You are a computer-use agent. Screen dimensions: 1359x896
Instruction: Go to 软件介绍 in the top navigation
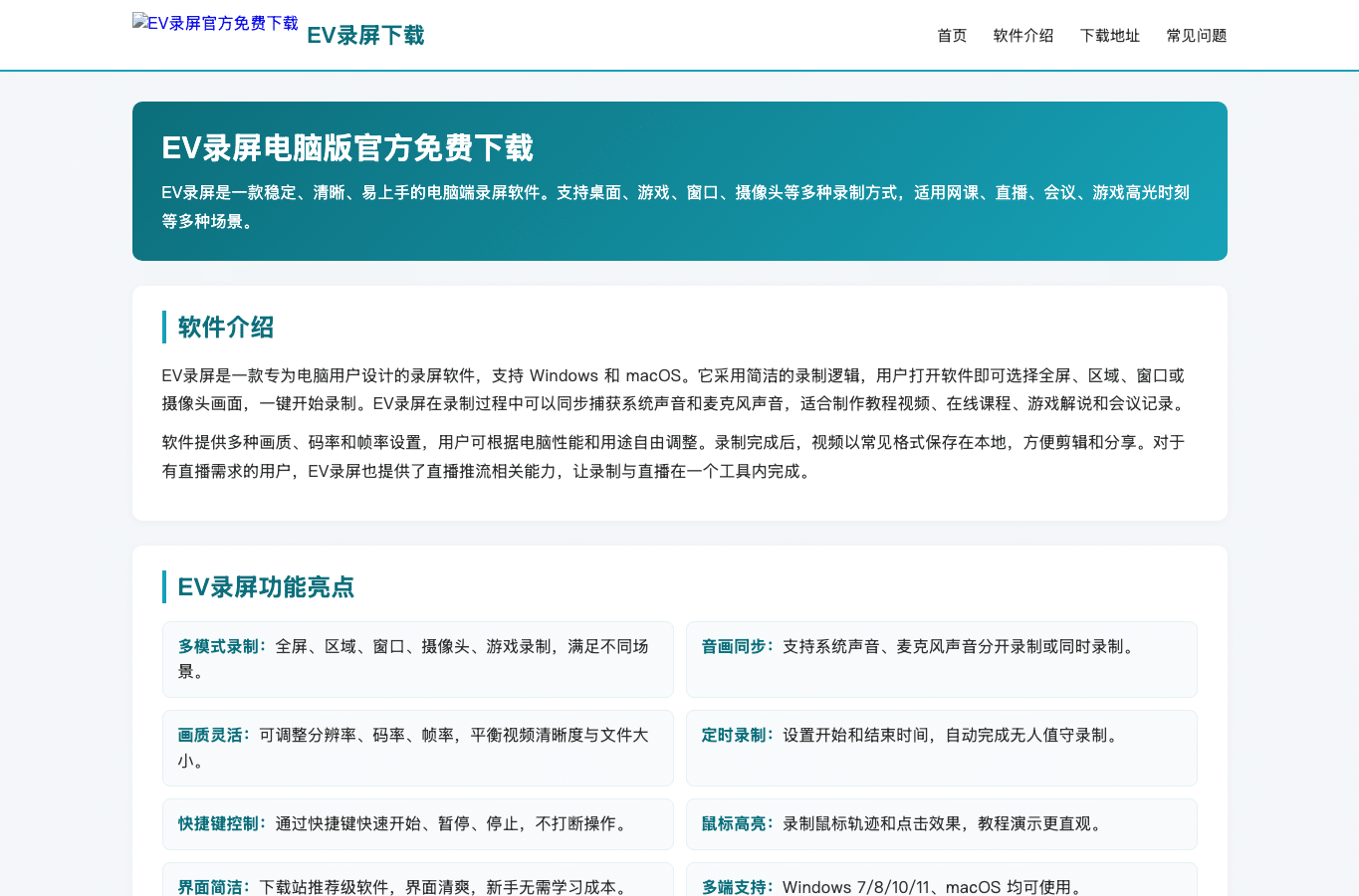click(1023, 36)
